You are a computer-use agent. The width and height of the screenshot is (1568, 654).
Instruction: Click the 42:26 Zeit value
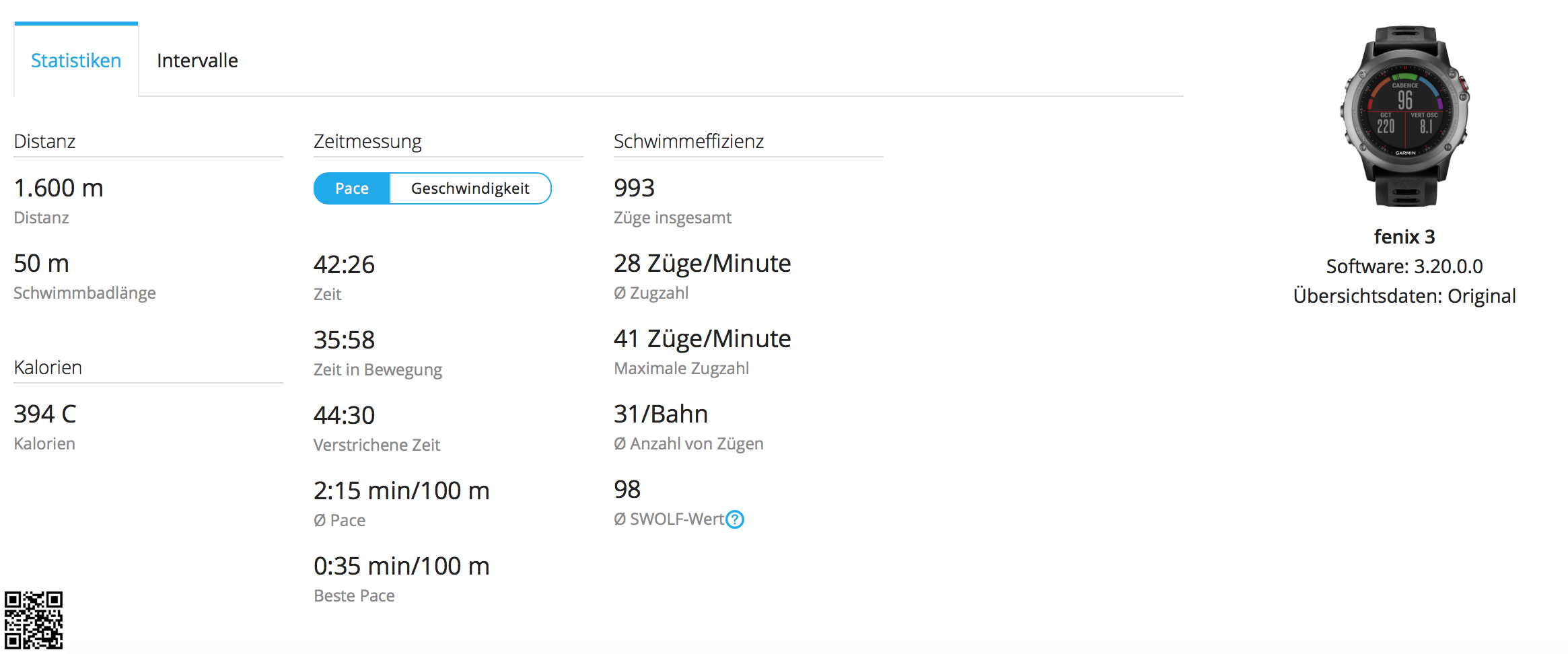tap(344, 264)
